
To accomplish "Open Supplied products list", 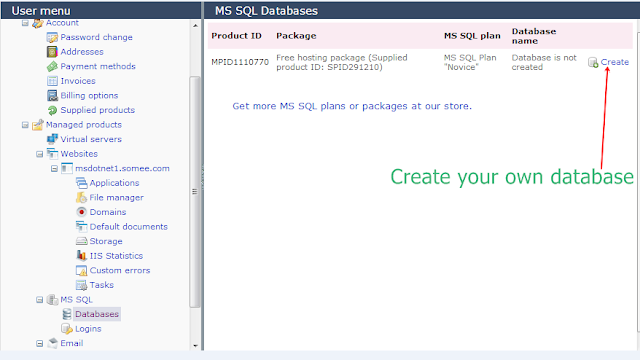I will 98,110.
